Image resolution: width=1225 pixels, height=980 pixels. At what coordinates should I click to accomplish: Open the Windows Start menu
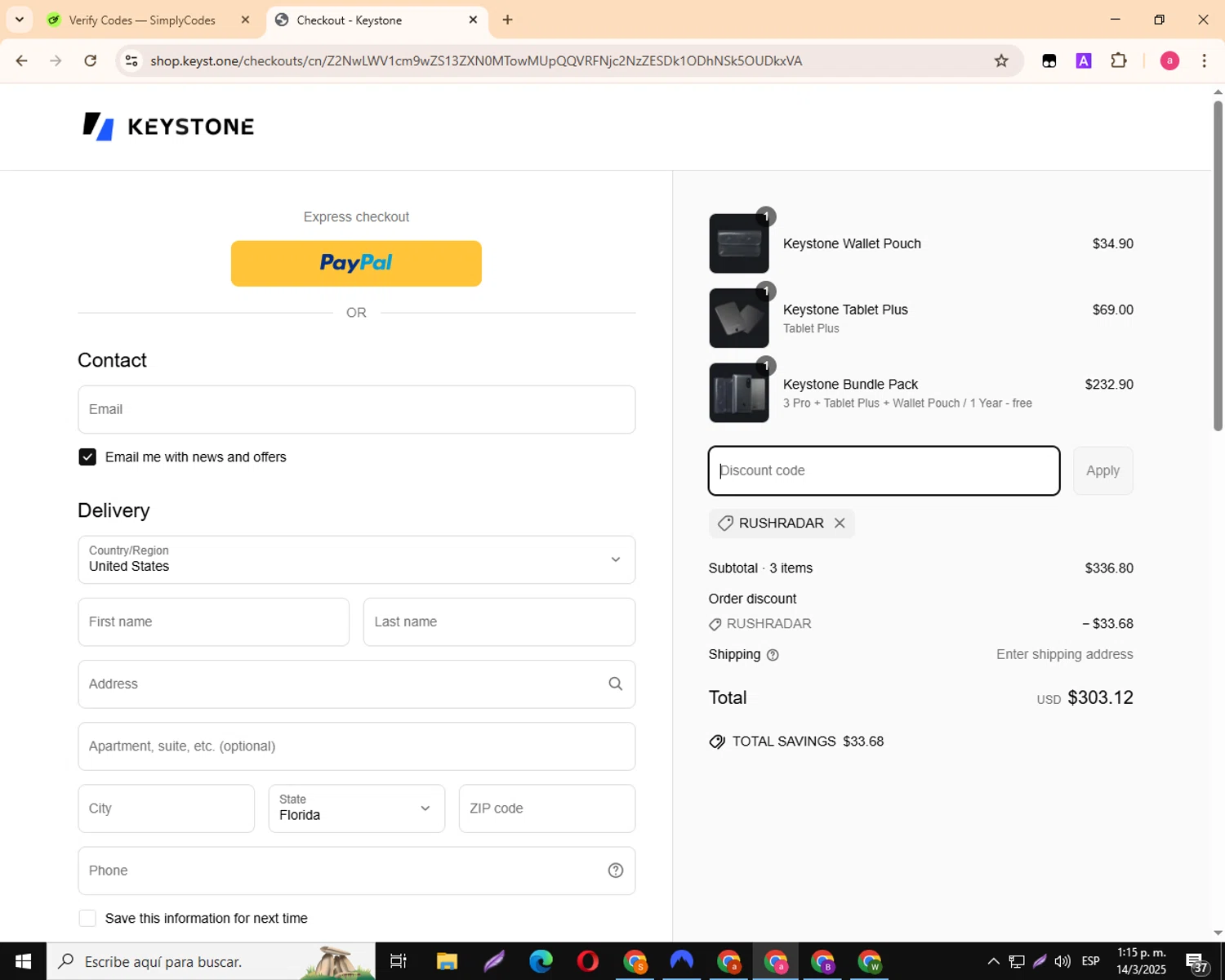pos(23,961)
